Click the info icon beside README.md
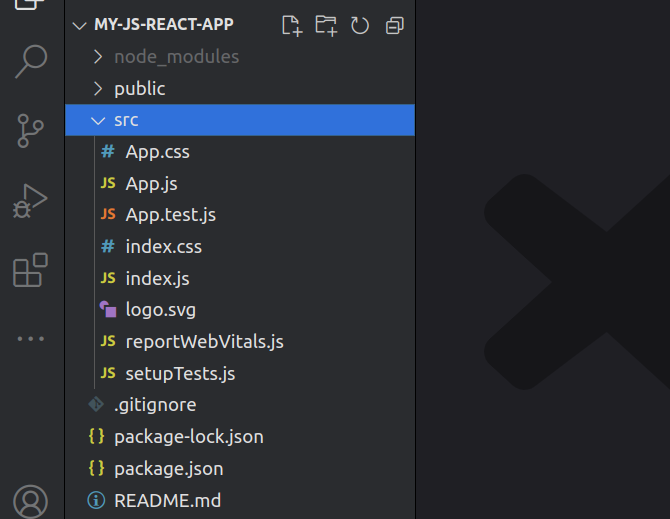Viewport: 670px width, 519px height. pos(96,500)
